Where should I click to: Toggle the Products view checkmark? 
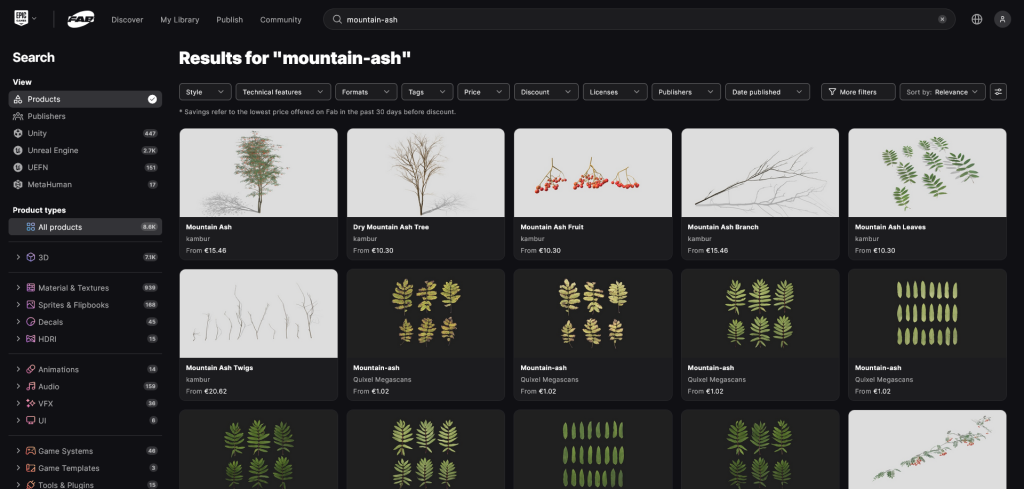click(152, 99)
